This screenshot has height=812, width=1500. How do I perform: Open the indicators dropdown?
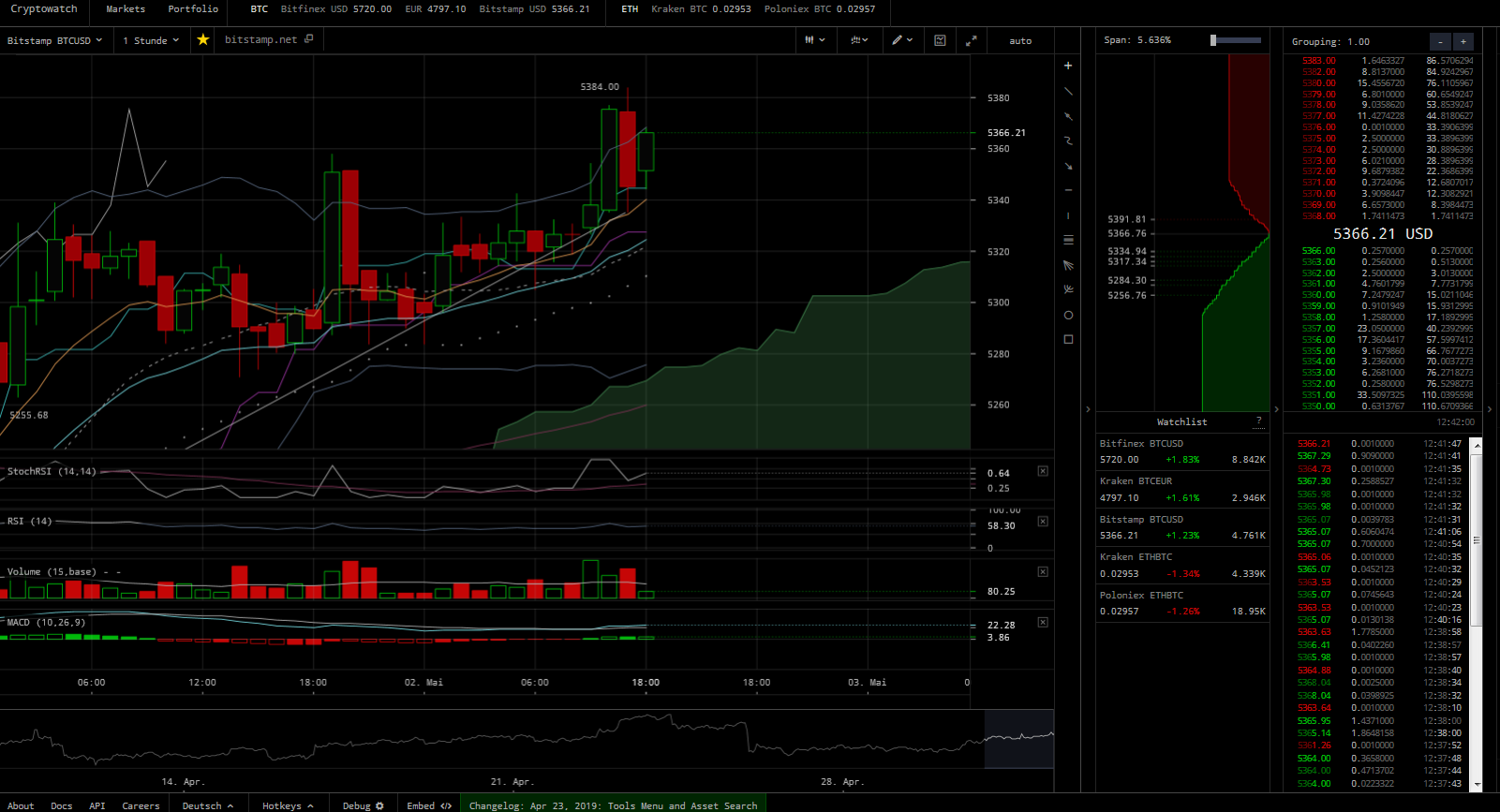859,40
